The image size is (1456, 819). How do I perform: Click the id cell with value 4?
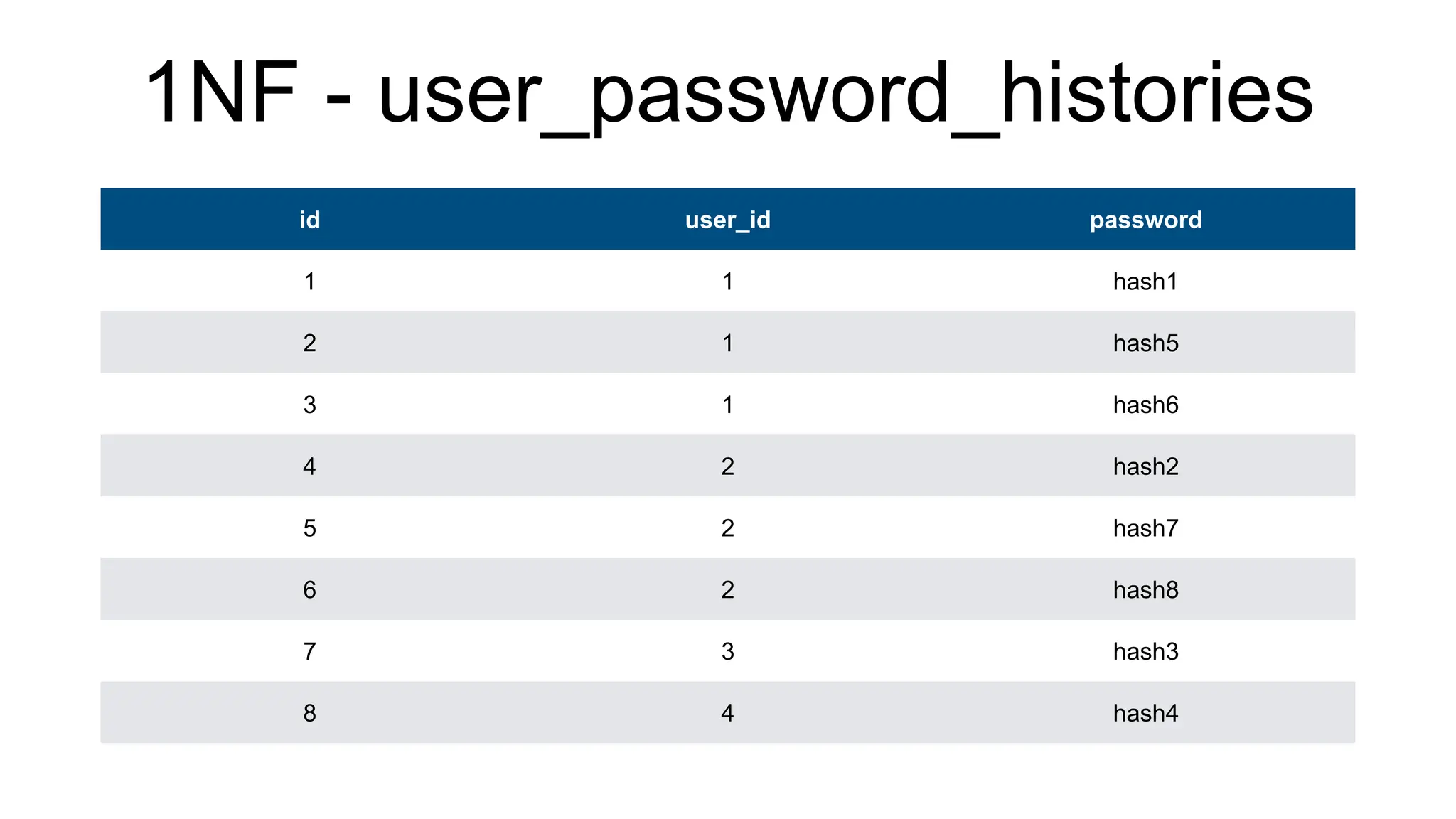pyautogui.click(x=309, y=466)
